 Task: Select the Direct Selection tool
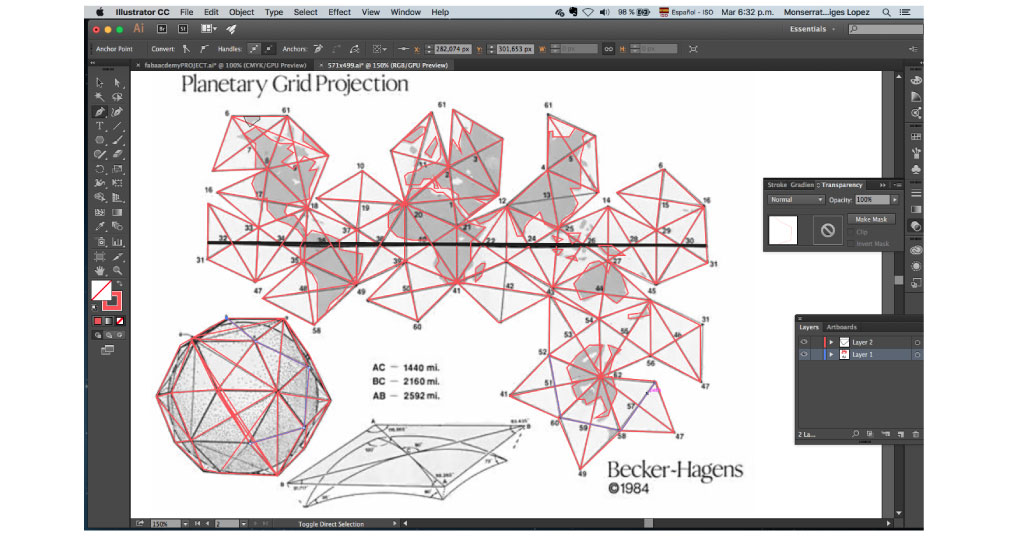click(x=117, y=83)
